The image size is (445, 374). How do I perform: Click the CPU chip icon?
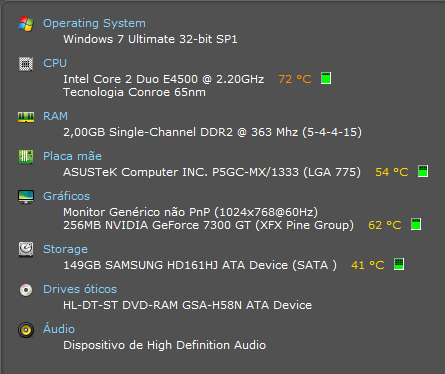26,64
